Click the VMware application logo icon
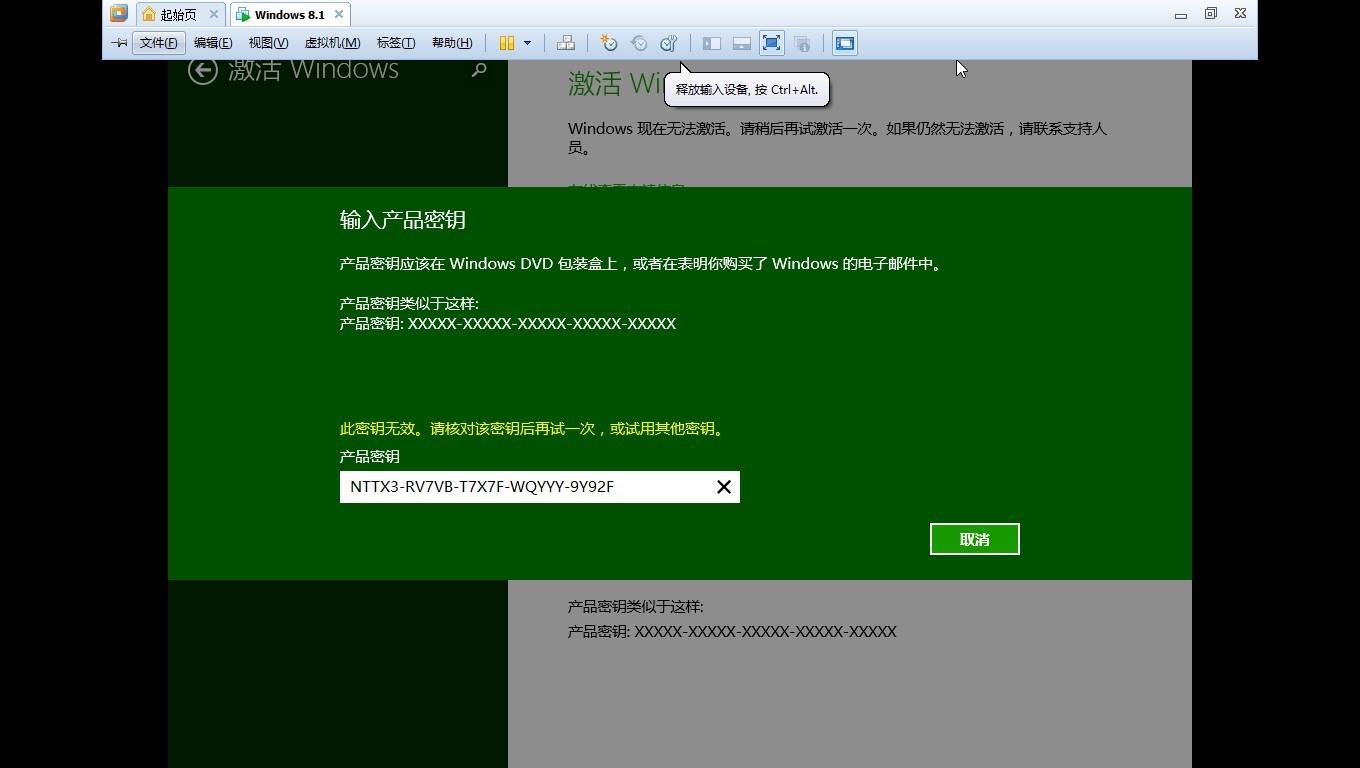This screenshot has height=768, width=1360. point(119,14)
